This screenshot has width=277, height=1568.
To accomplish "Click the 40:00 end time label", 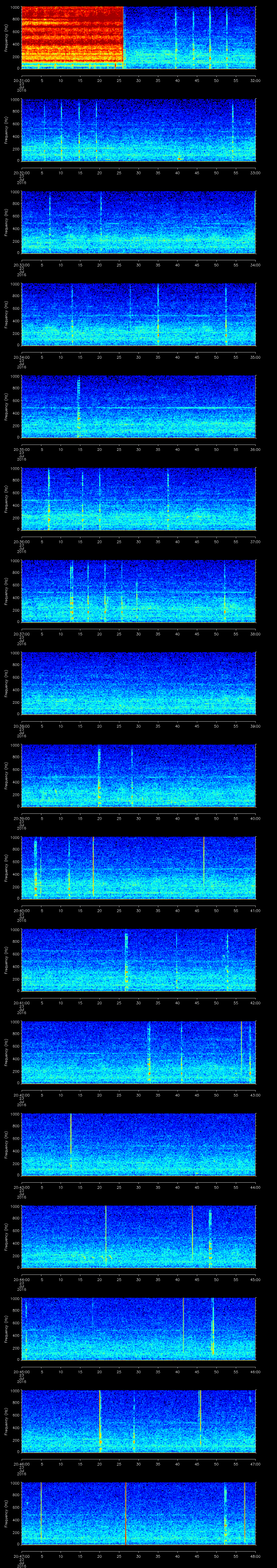I will pyautogui.click(x=256, y=818).
